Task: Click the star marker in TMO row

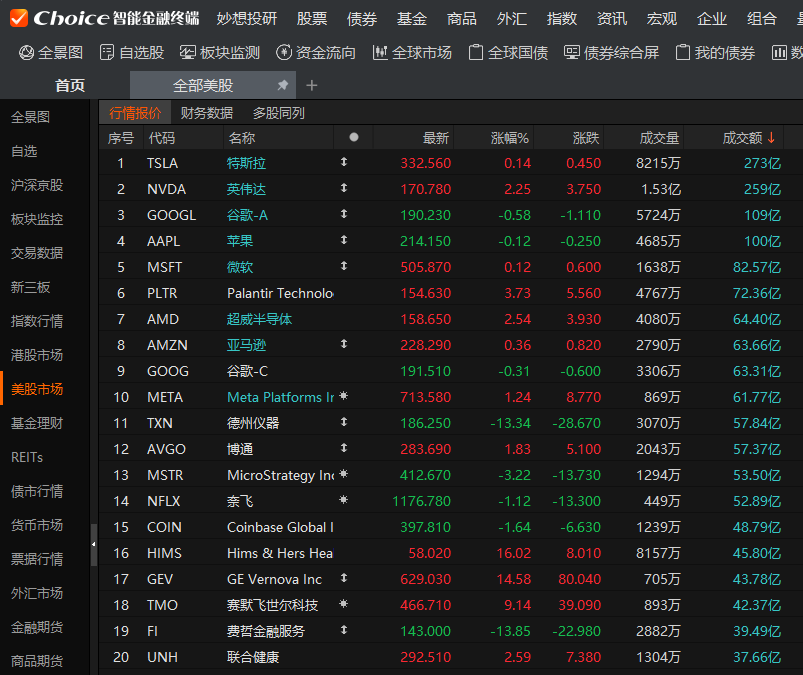Action: (x=344, y=604)
